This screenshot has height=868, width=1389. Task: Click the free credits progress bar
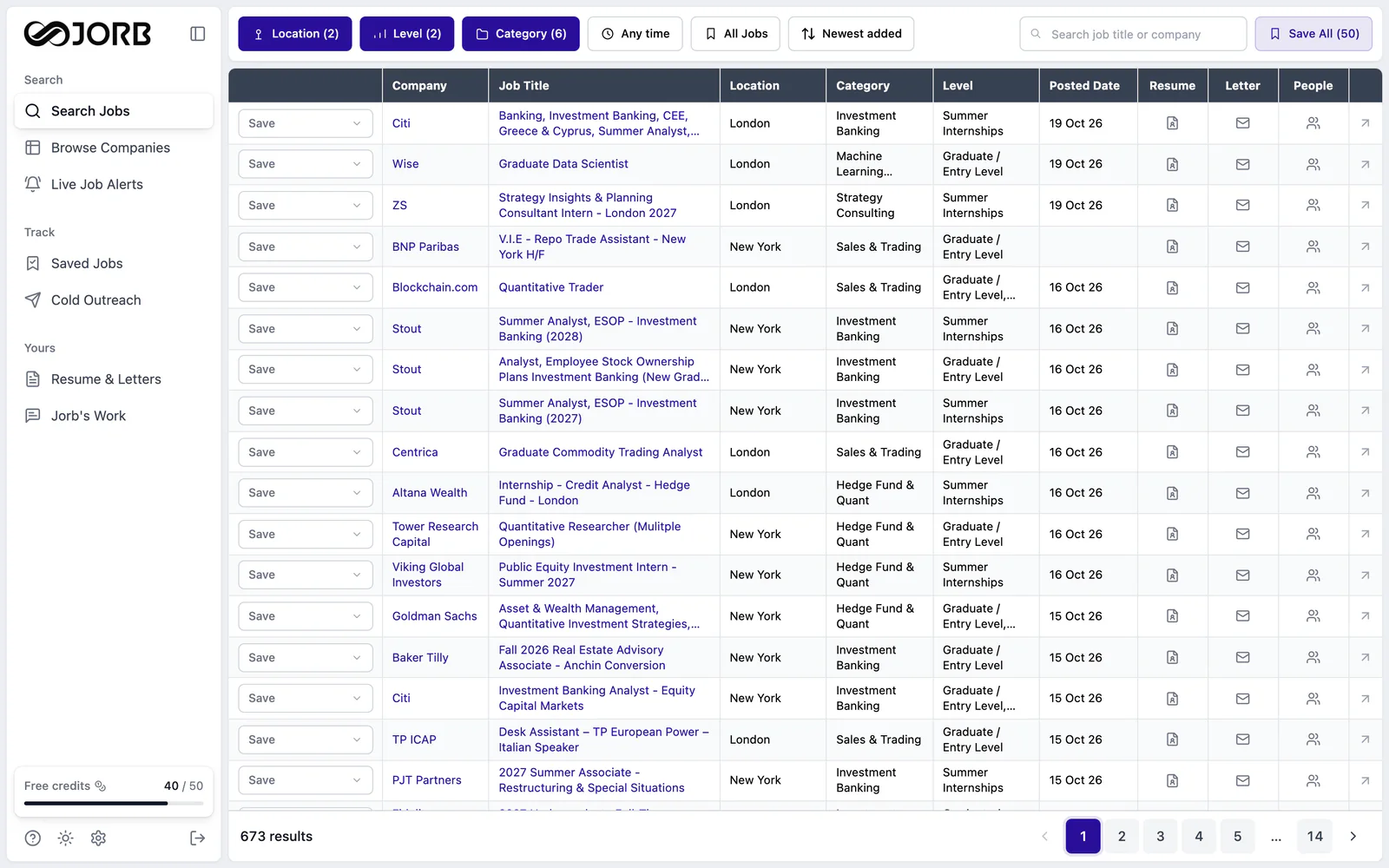coord(114,803)
